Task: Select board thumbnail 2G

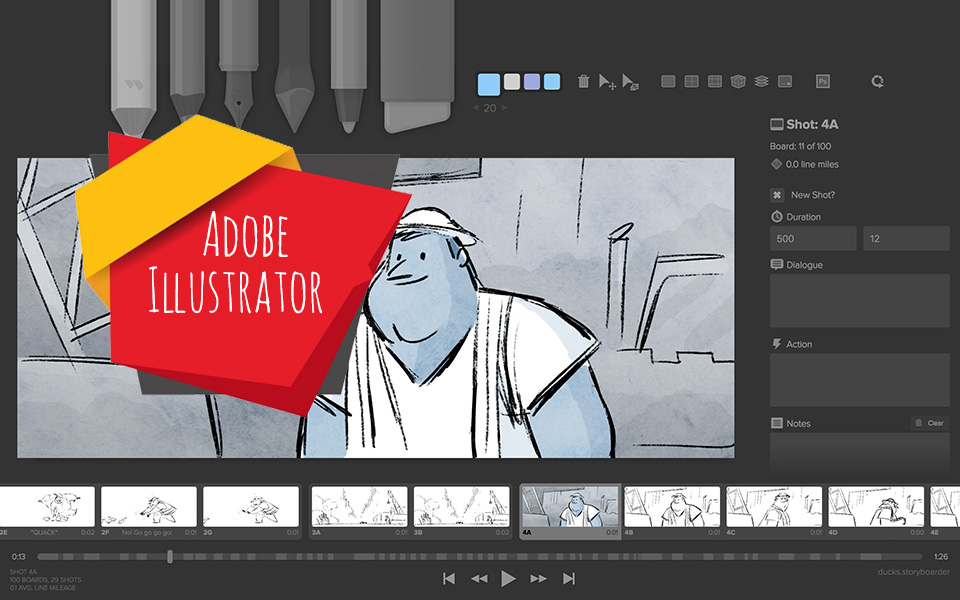Action: (x=251, y=507)
